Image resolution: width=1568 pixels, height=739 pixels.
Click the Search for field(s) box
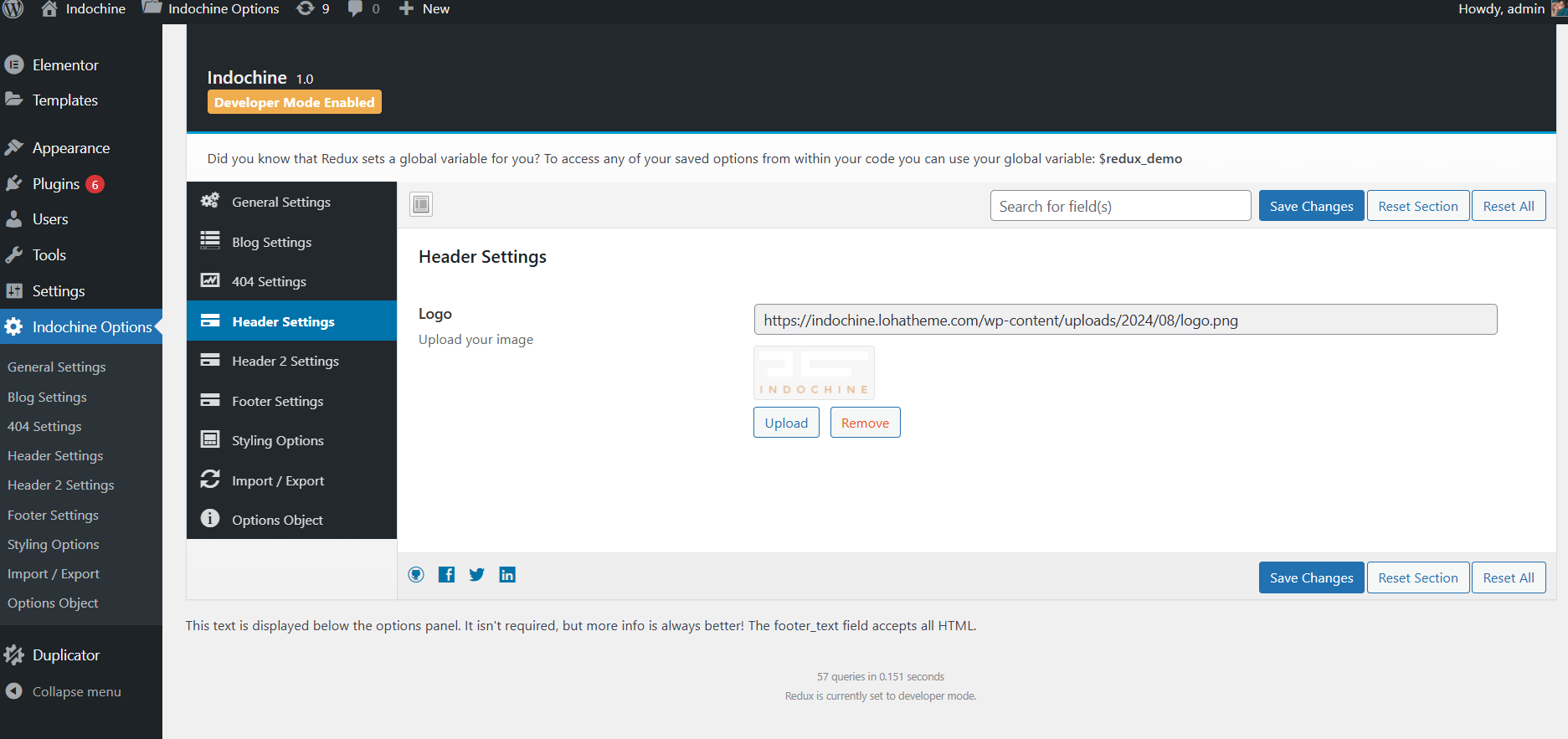[x=1120, y=206]
